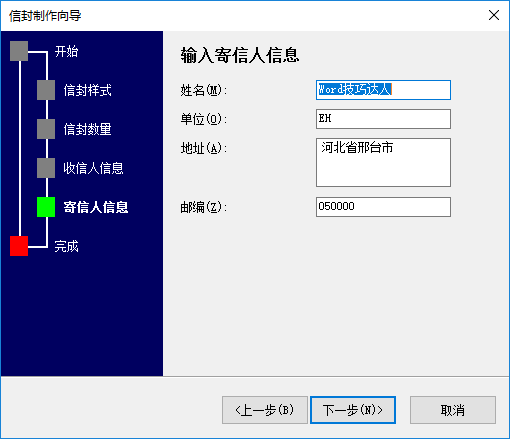
Task: Close the 信封制作向导 dialog
Action: (494, 15)
